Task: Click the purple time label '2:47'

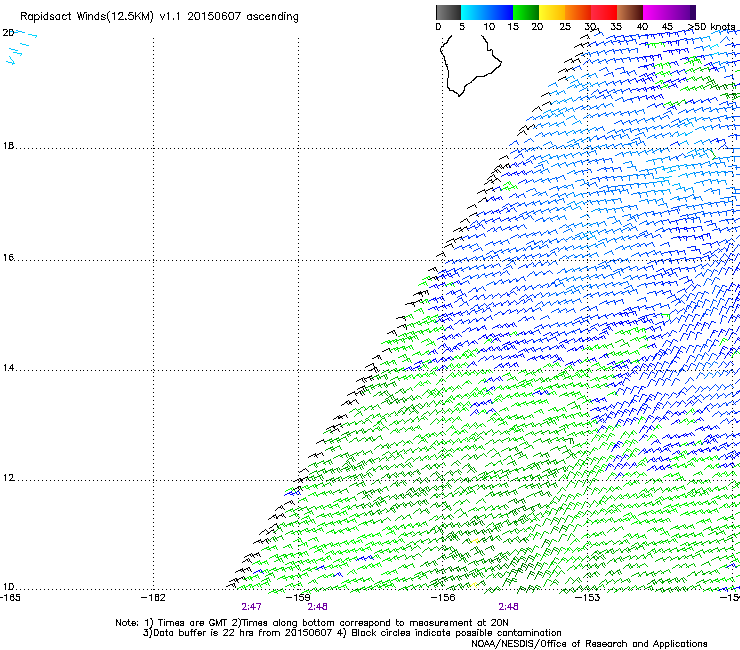Action: [x=252, y=607]
